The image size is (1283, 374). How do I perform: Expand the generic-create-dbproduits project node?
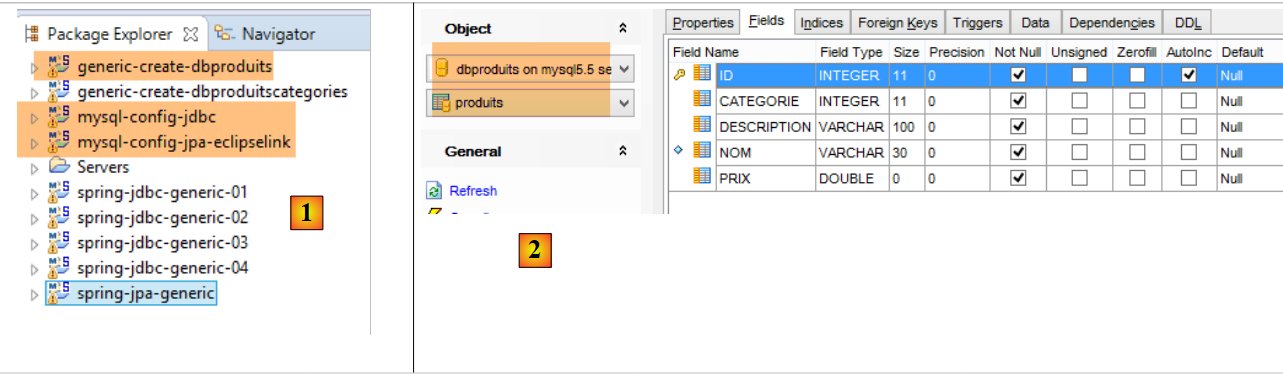click(x=36, y=66)
